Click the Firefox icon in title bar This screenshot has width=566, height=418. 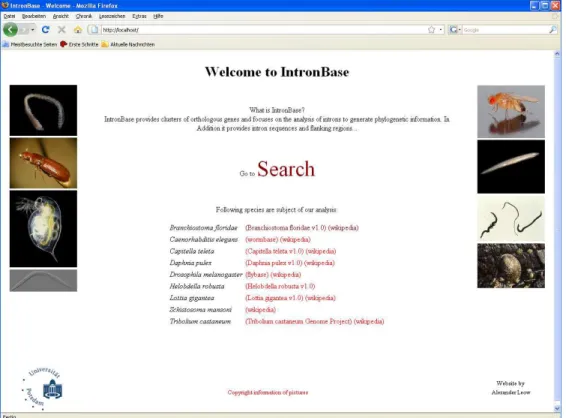point(5,5)
